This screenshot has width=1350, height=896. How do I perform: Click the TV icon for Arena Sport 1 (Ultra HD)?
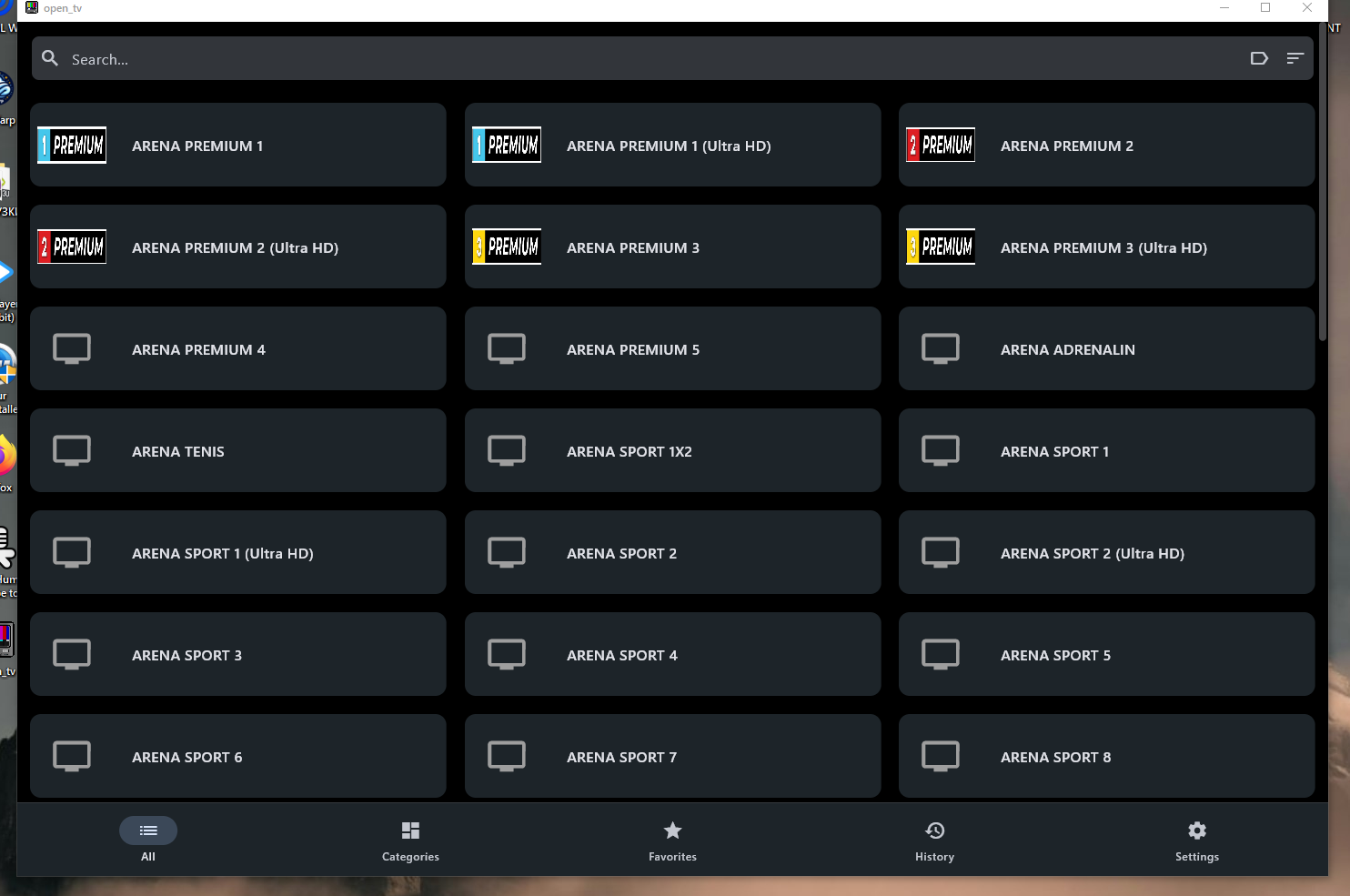(72, 552)
